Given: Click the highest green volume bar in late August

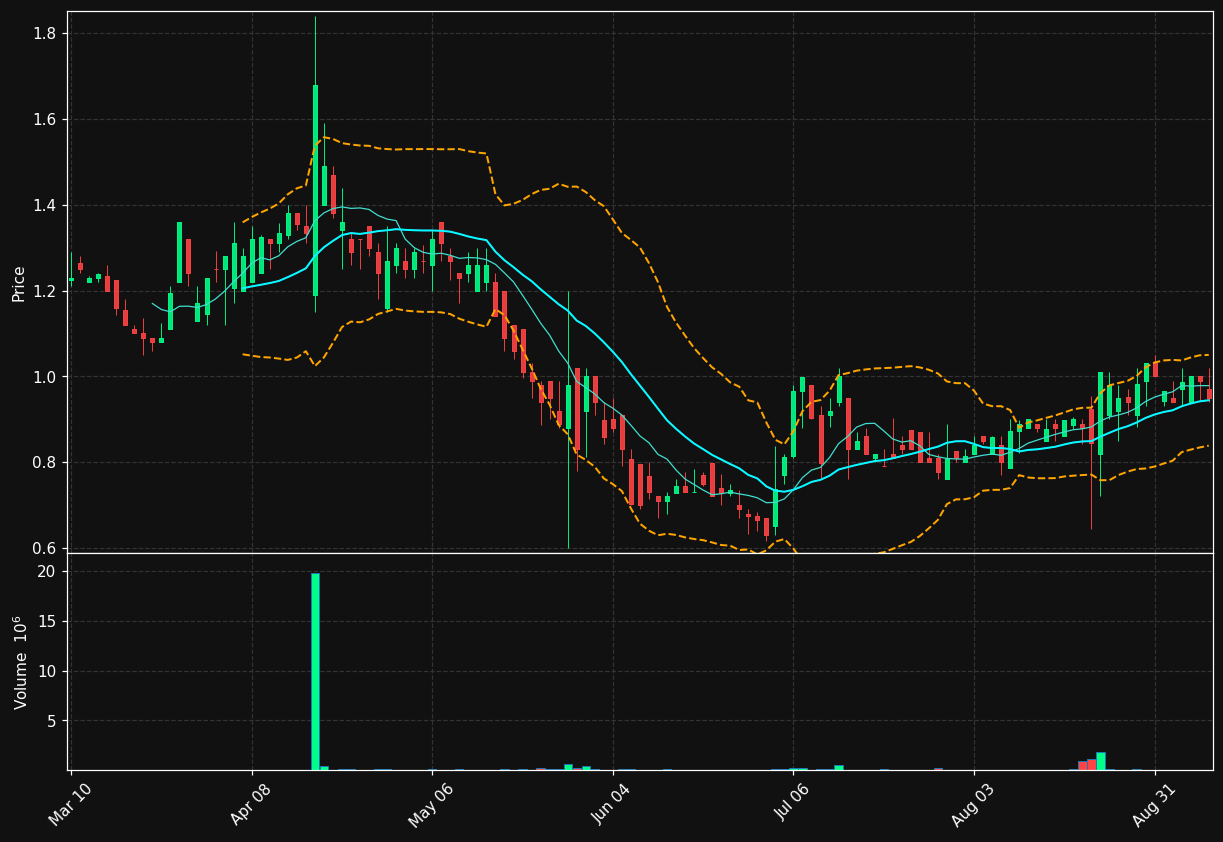Looking at the screenshot, I should (1101, 761).
